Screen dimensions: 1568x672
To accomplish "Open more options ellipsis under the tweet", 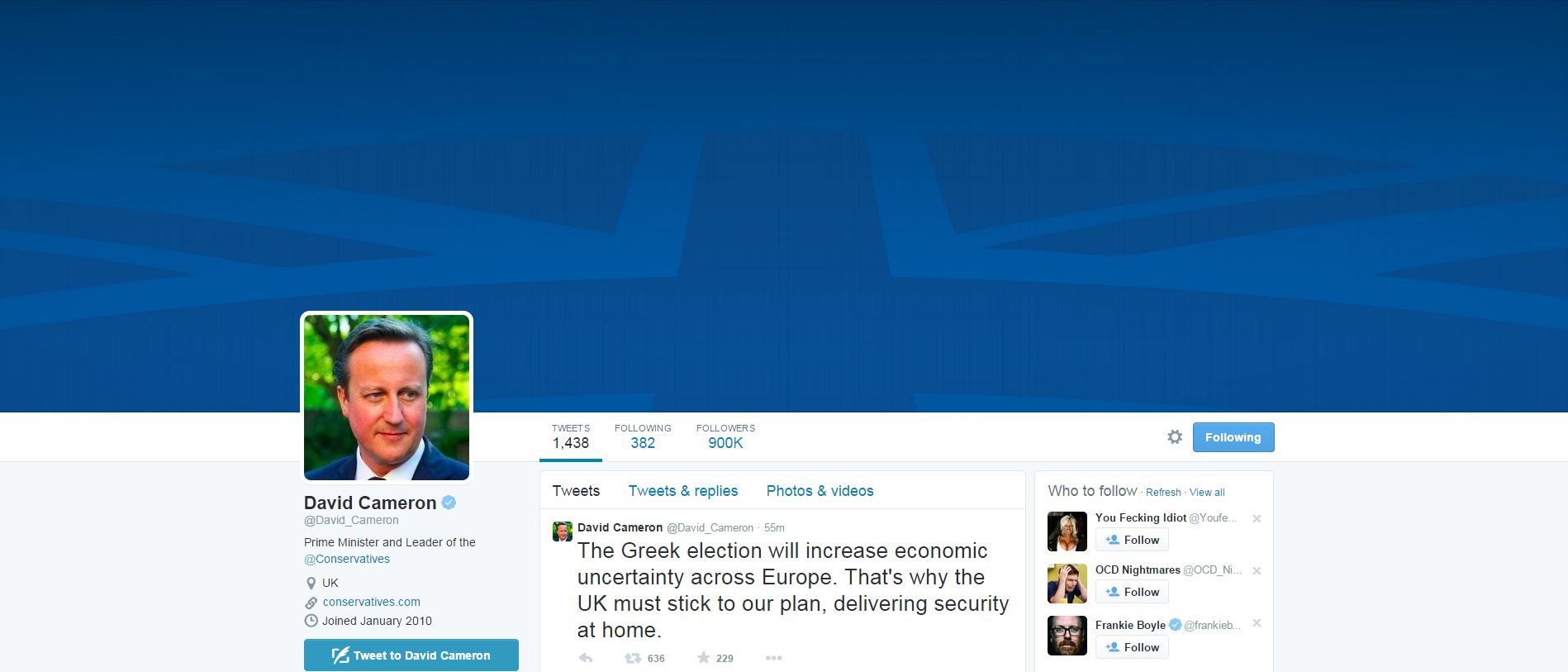I will tap(774, 658).
